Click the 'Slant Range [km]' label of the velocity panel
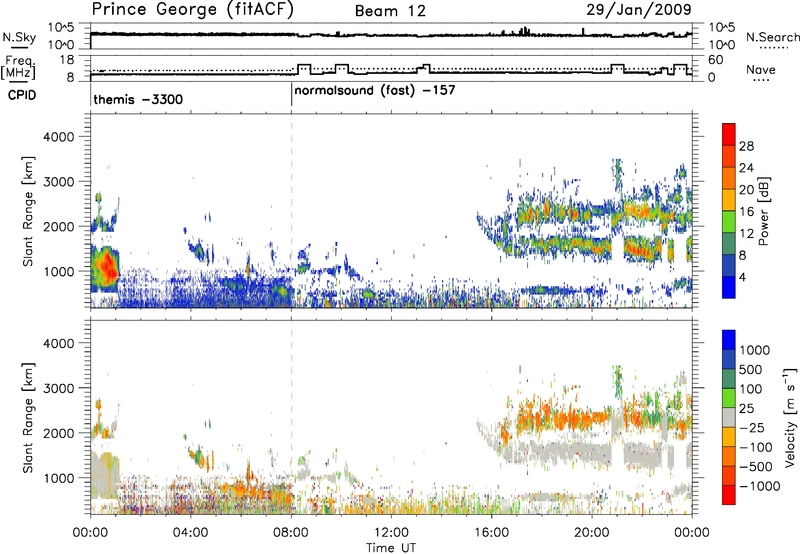800x554 pixels. tap(28, 418)
